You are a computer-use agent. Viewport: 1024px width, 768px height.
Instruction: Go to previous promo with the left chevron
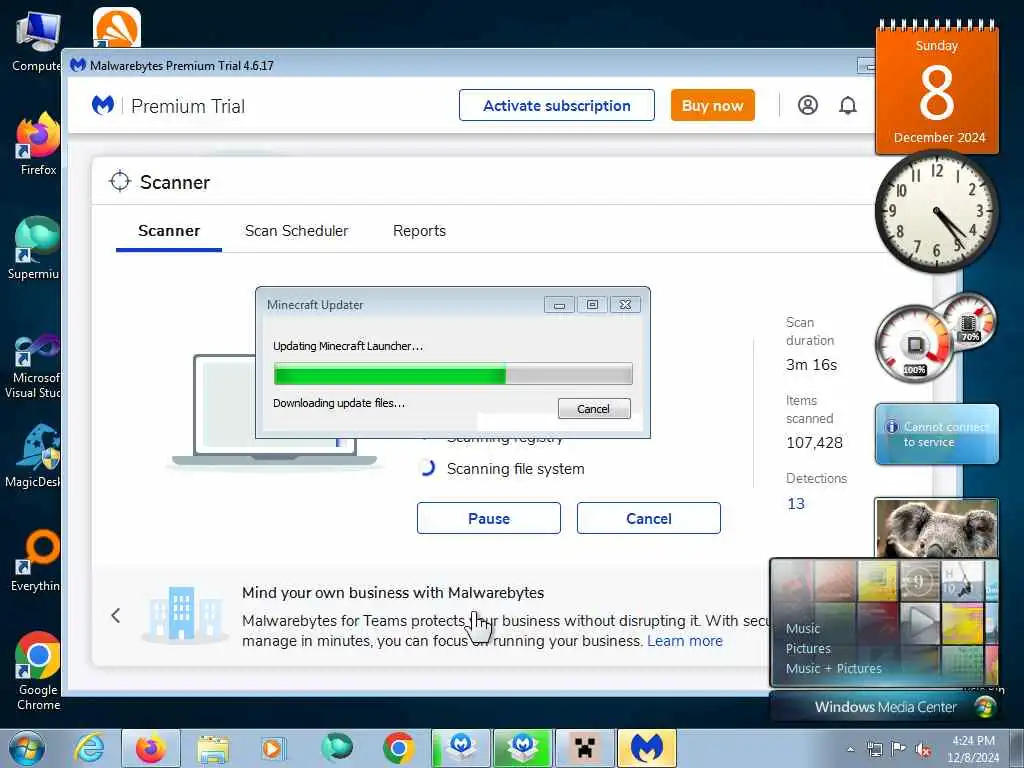[x=116, y=615]
